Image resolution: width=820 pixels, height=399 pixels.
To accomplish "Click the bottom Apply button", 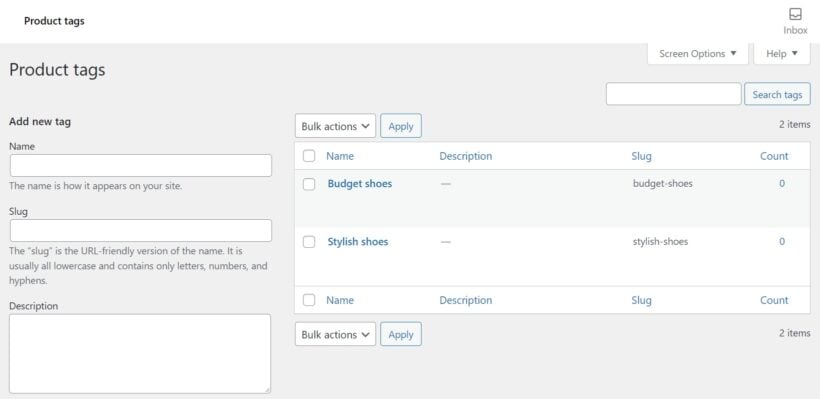I will tap(401, 334).
